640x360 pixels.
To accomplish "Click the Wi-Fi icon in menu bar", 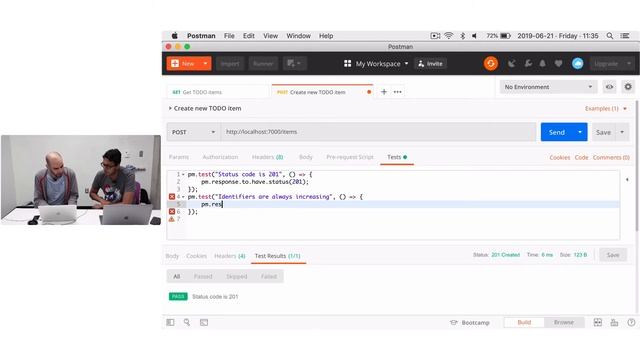I will tap(449, 36).
